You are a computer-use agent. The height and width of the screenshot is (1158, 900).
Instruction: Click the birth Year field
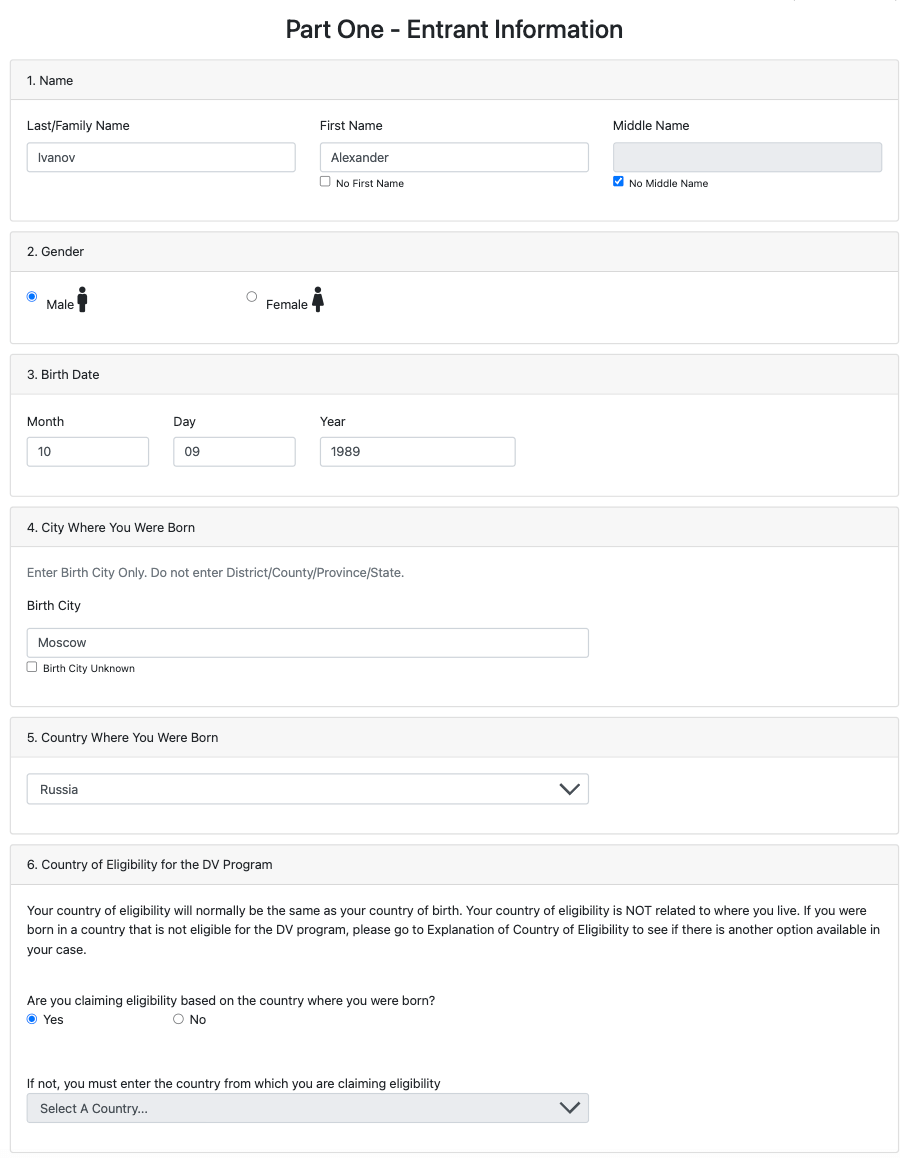417,451
